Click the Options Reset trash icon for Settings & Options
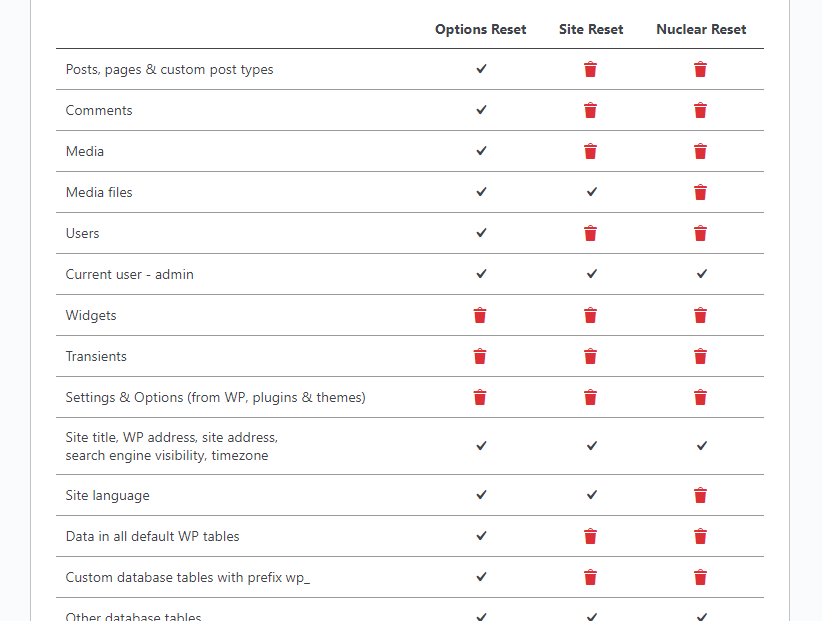Screen dimensions: 822x621 click(480, 397)
